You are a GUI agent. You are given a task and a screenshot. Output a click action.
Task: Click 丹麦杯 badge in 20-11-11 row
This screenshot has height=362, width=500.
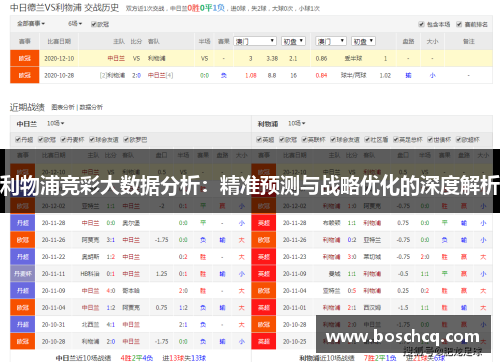[x=23, y=274]
